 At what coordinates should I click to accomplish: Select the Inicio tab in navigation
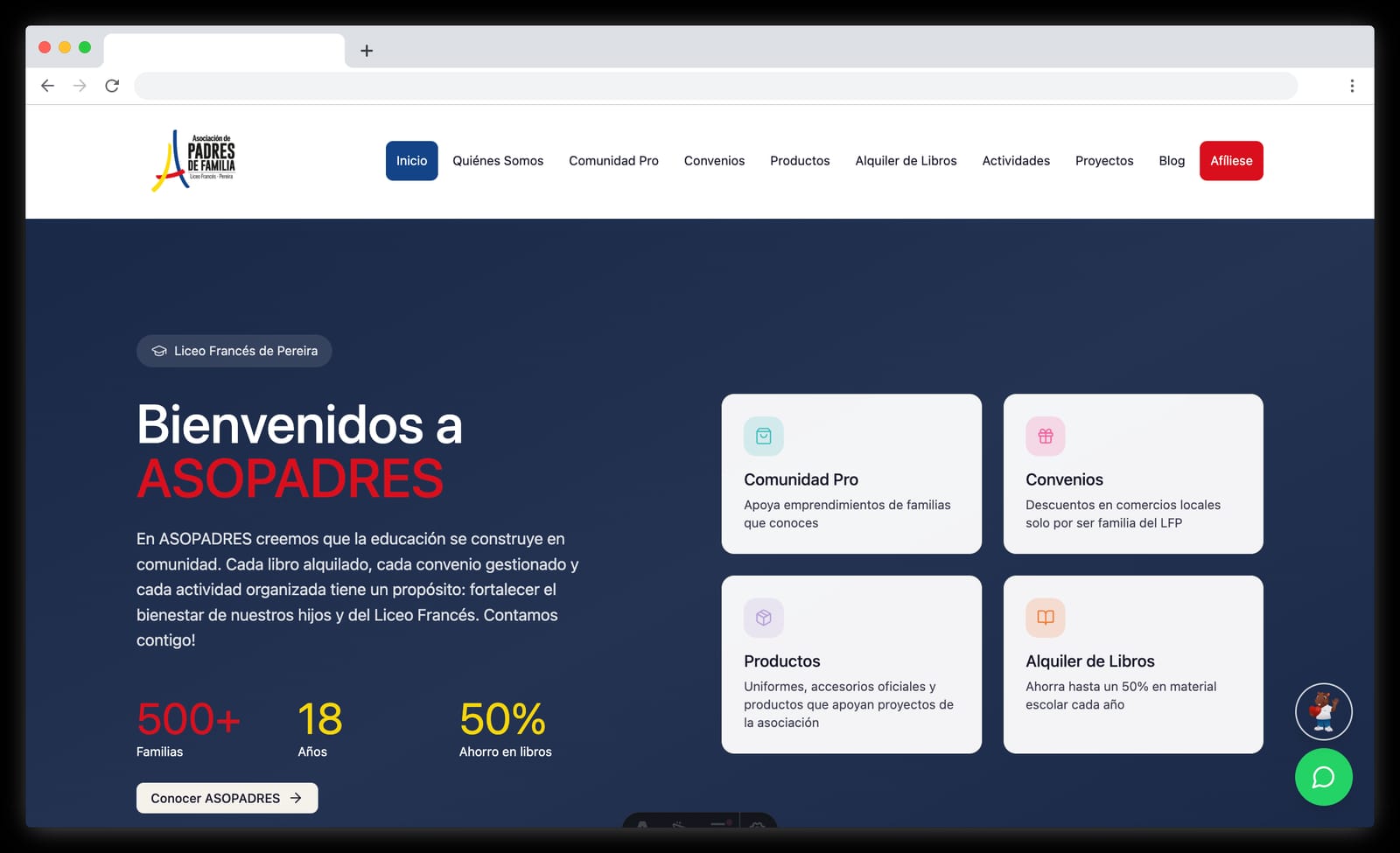(x=411, y=160)
